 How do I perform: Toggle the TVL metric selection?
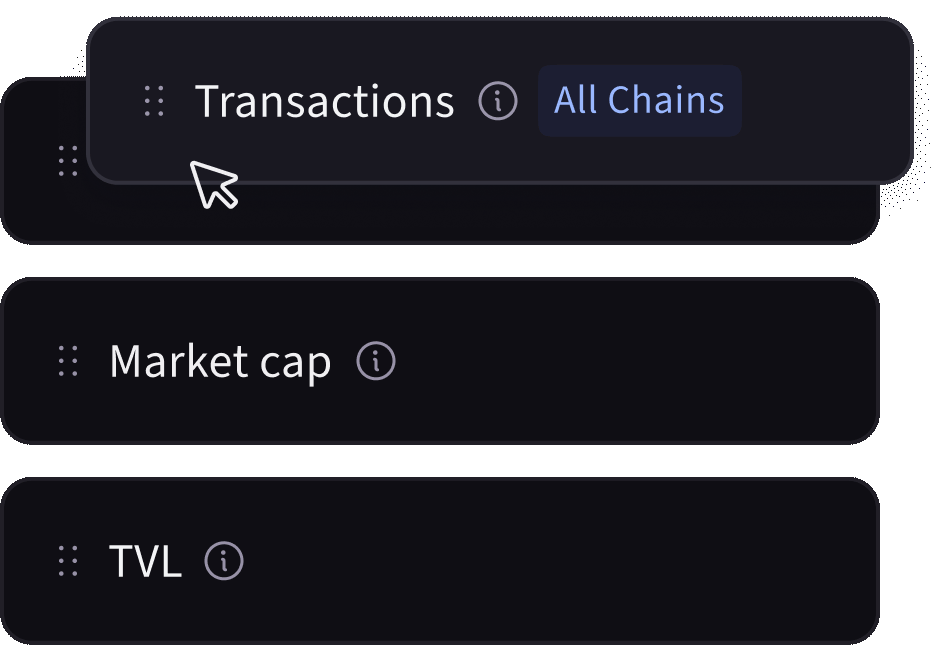(x=144, y=560)
